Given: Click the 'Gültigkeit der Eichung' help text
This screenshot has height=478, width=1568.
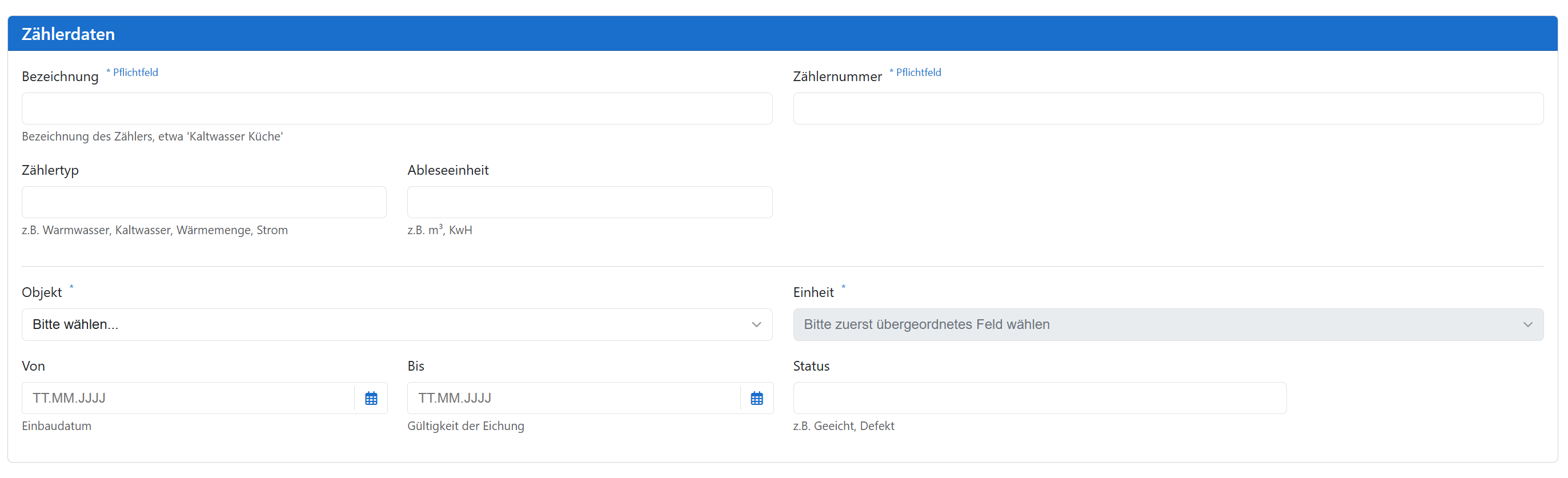Looking at the screenshot, I should click(465, 426).
